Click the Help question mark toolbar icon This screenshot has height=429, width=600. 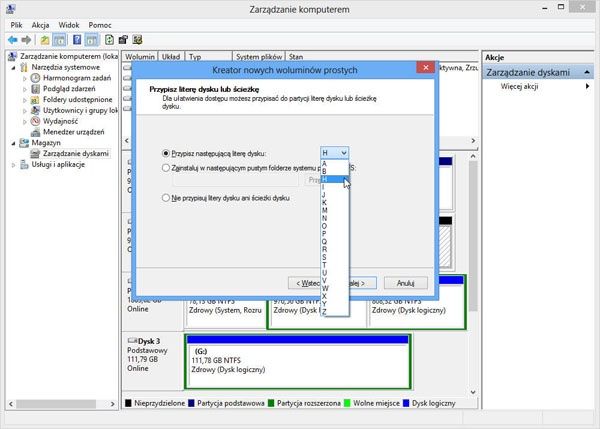[77, 40]
